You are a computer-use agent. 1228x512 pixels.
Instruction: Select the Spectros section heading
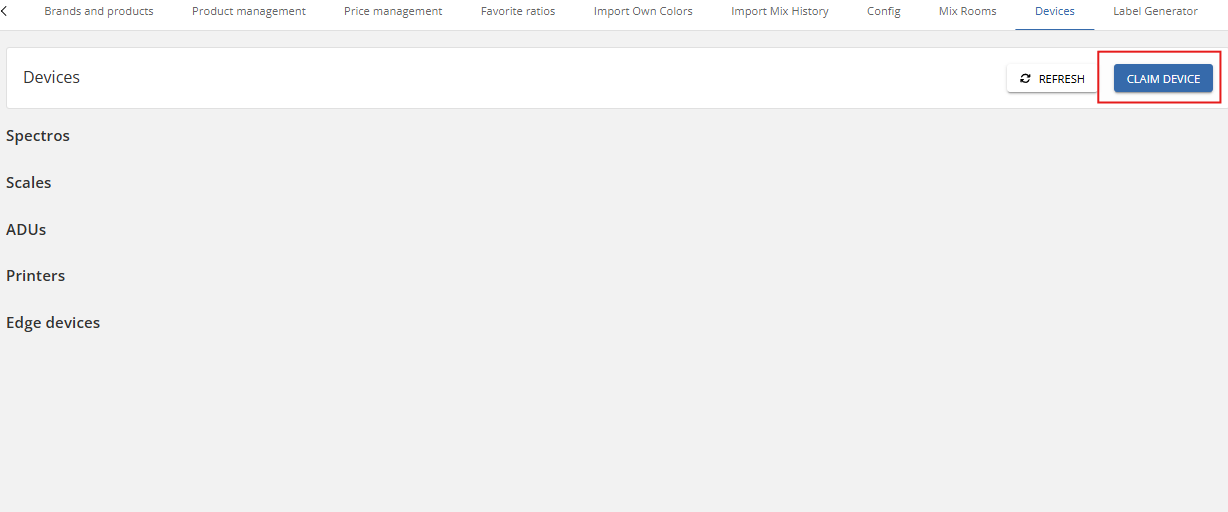tap(38, 136)
